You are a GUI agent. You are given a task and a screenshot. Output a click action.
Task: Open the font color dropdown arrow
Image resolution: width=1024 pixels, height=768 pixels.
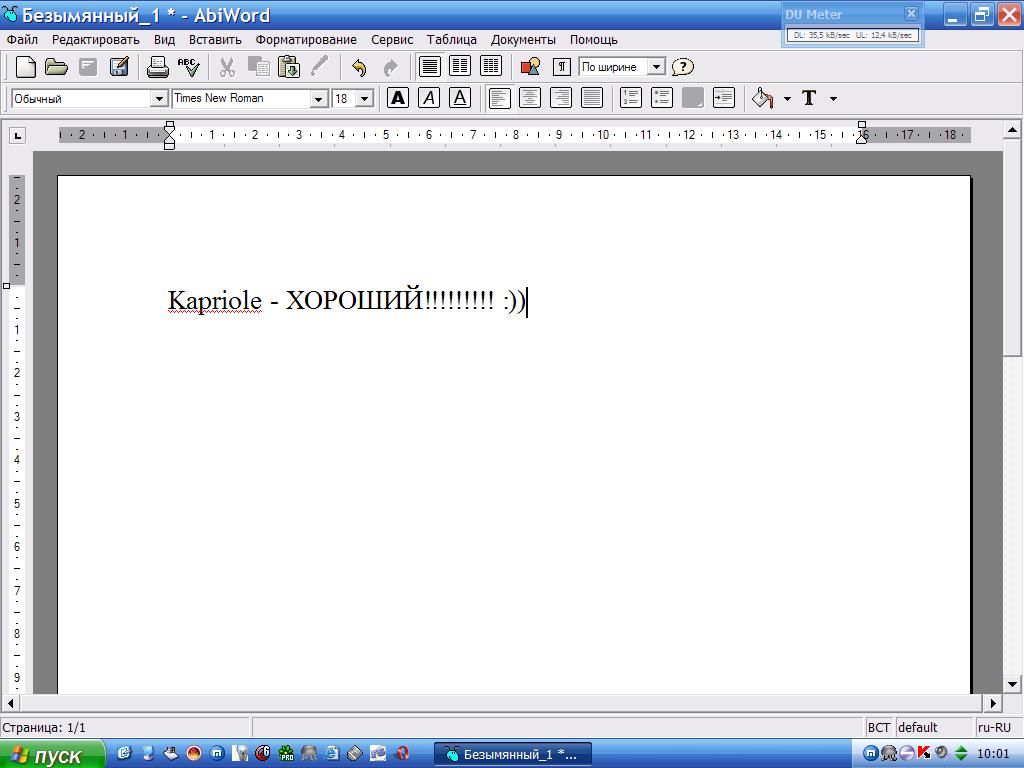click(x=833, y=99)
